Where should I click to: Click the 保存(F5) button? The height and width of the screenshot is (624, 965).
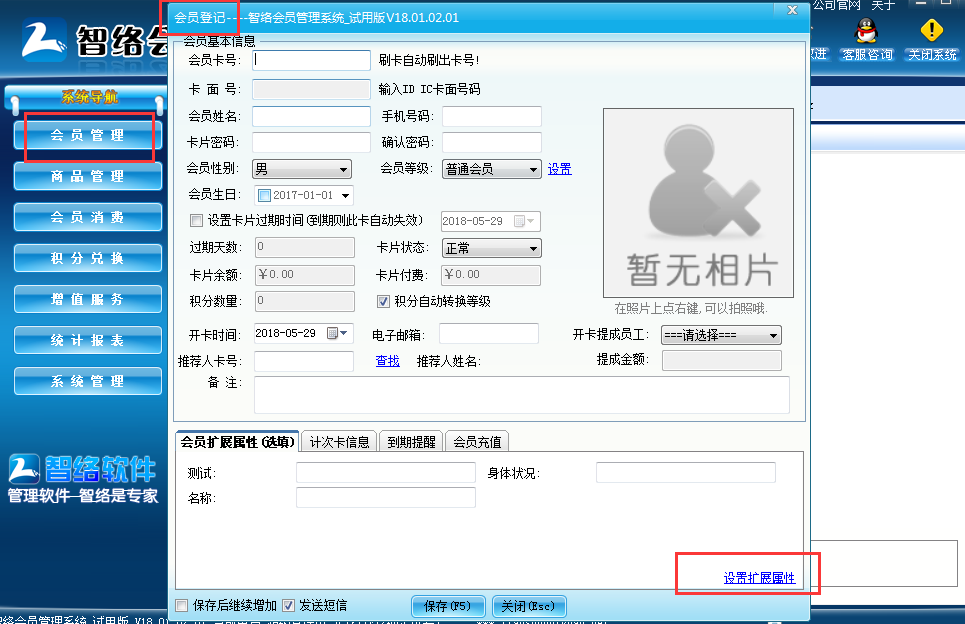[x=447, y=605]
